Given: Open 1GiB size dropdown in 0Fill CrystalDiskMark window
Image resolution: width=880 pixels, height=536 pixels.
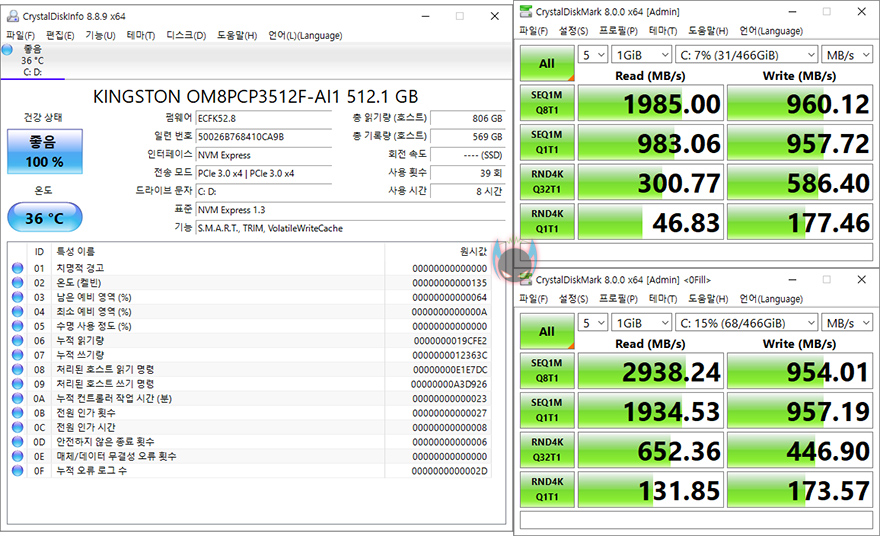Looking at the screenshot, I should point(641,323).
